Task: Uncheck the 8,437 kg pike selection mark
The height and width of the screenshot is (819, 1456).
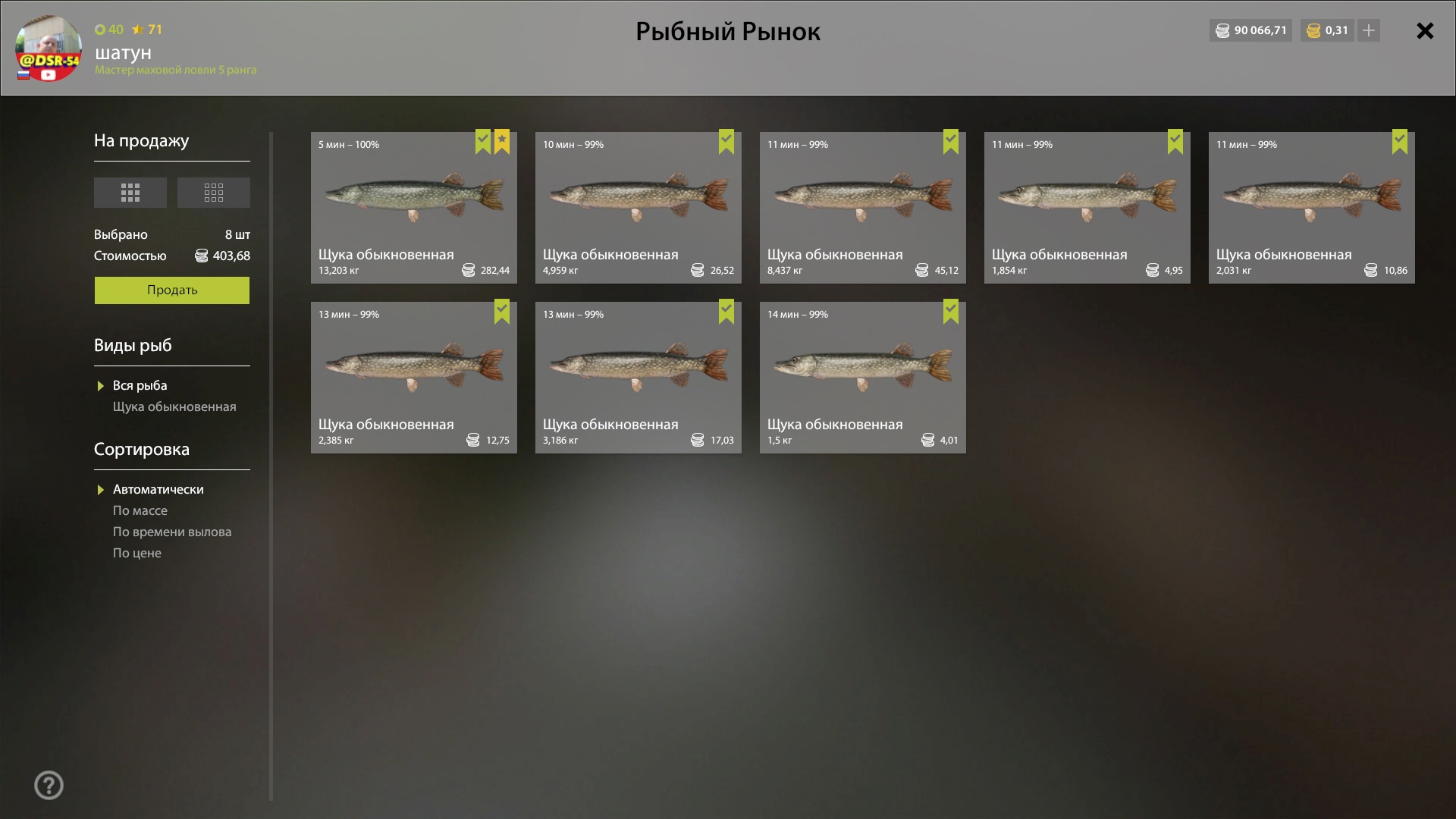Action: pyautogui.click(x=951, y=142)
